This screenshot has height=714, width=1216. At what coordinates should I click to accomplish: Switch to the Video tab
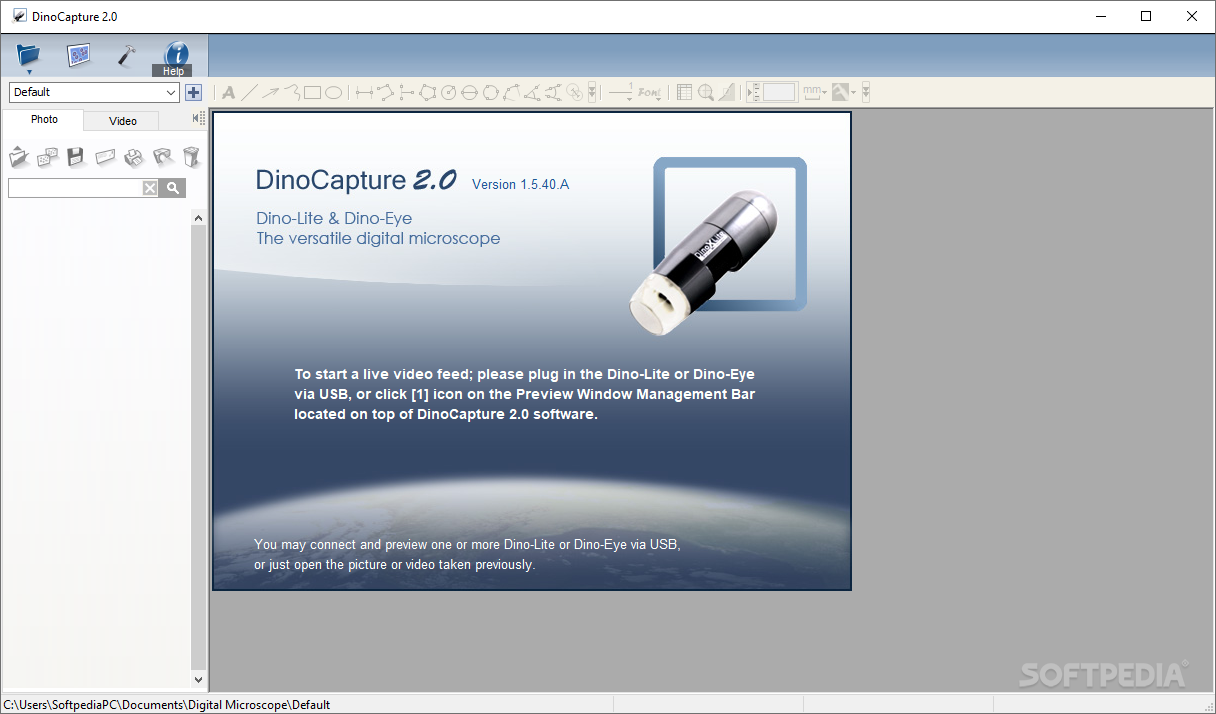point(122,121)
